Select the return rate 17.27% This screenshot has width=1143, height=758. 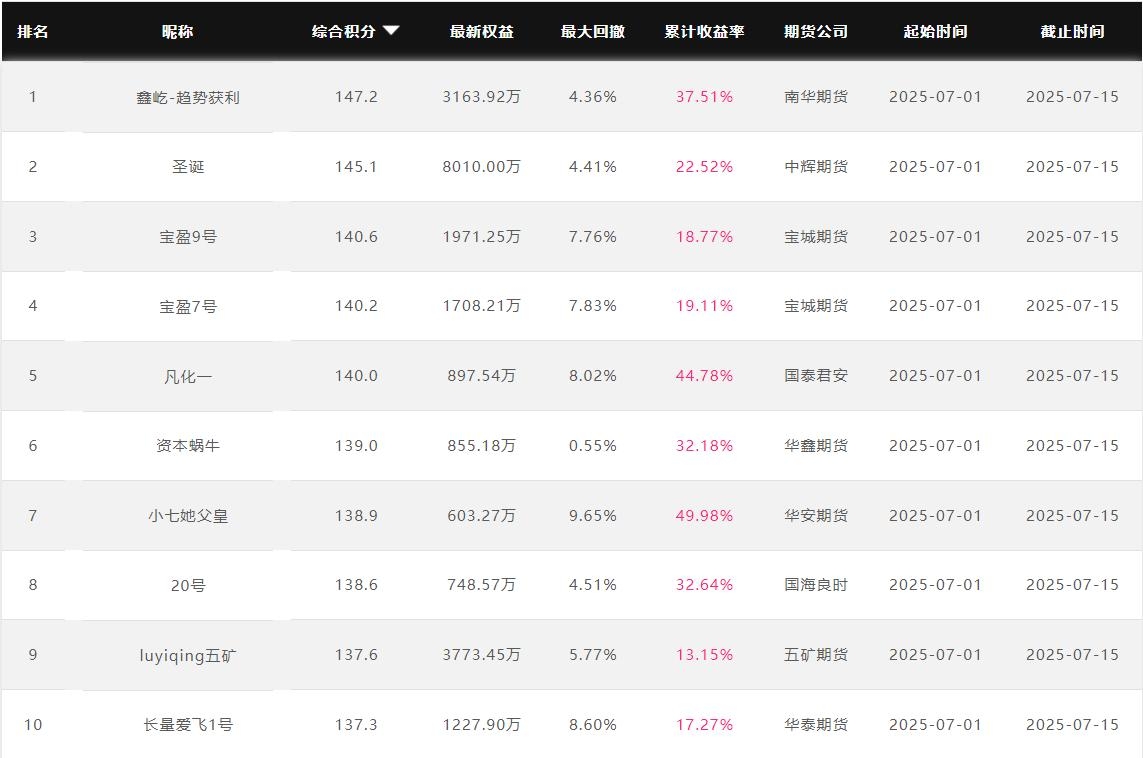click(x=704, y=725)
